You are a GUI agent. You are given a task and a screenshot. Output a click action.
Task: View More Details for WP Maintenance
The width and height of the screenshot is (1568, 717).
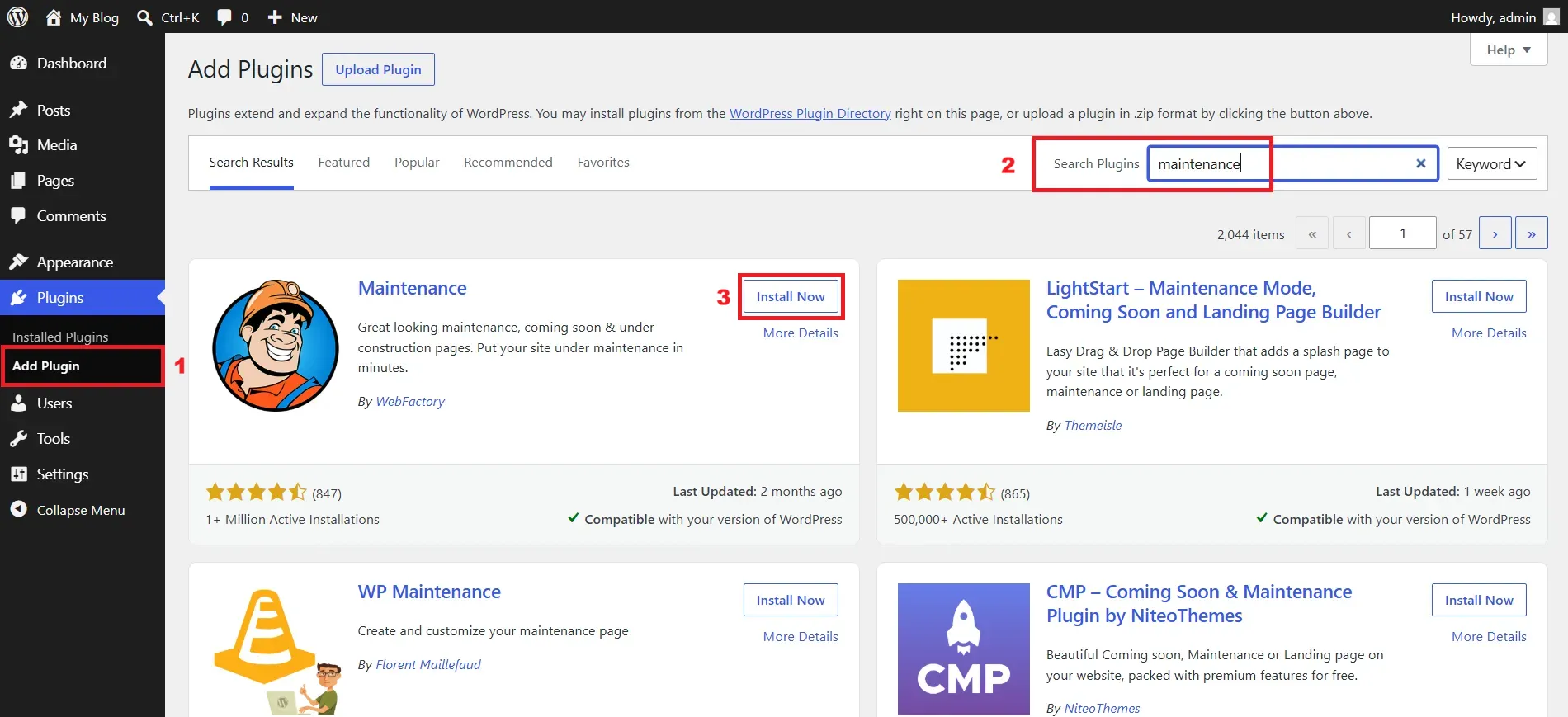tap(801, 637)
